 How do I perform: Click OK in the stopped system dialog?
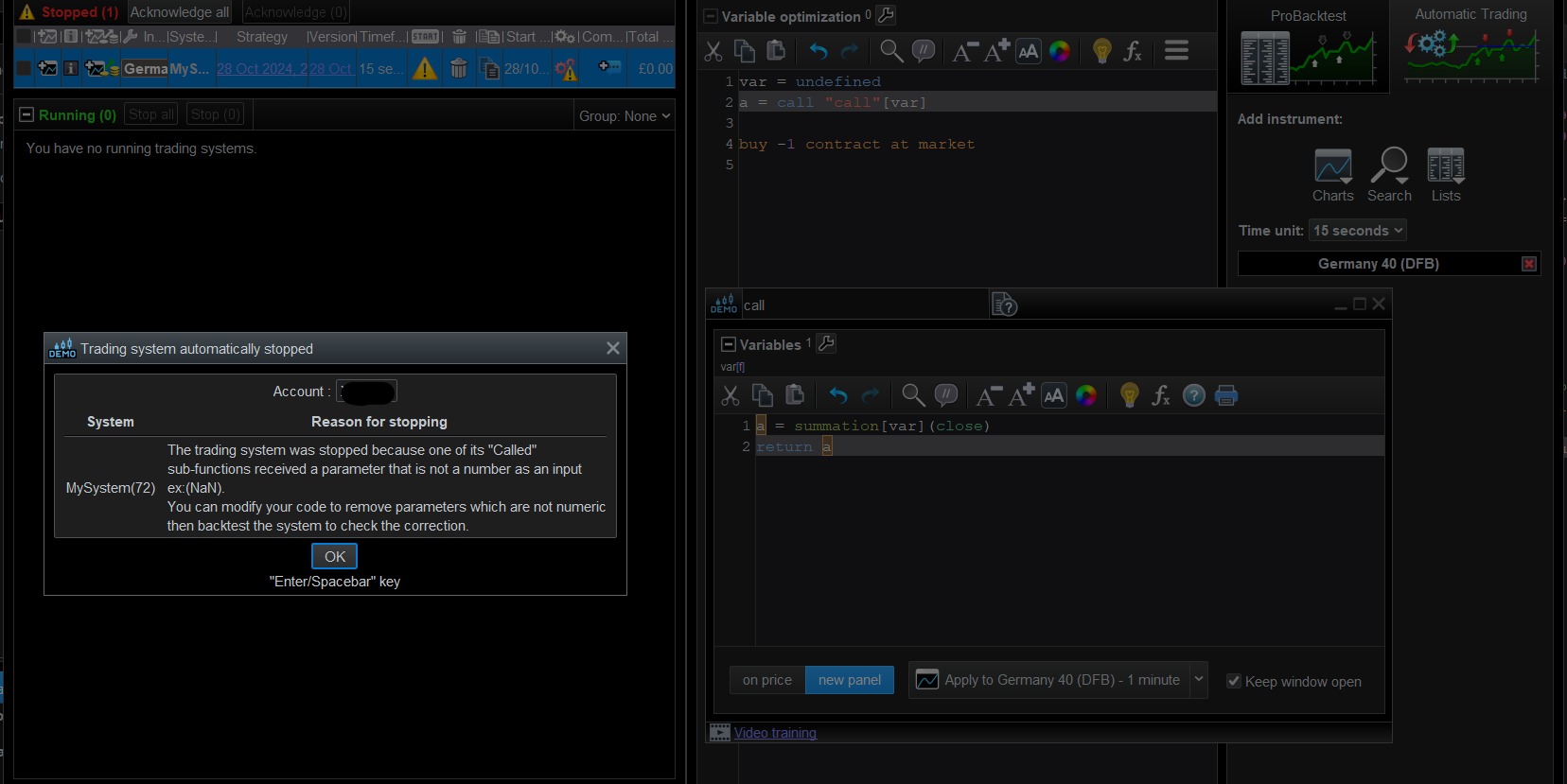(x=335, y=556)
